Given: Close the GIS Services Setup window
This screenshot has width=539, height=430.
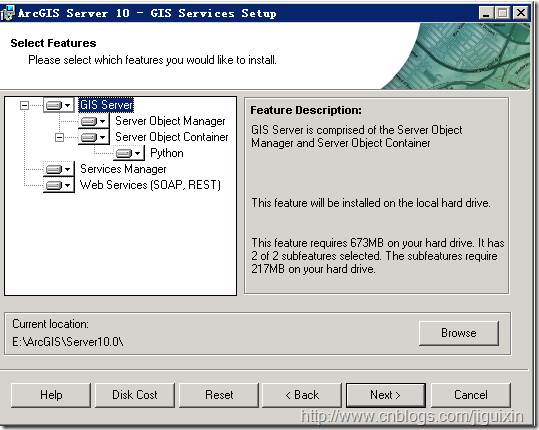Looking at the screenshot, I should click(521, 13).
